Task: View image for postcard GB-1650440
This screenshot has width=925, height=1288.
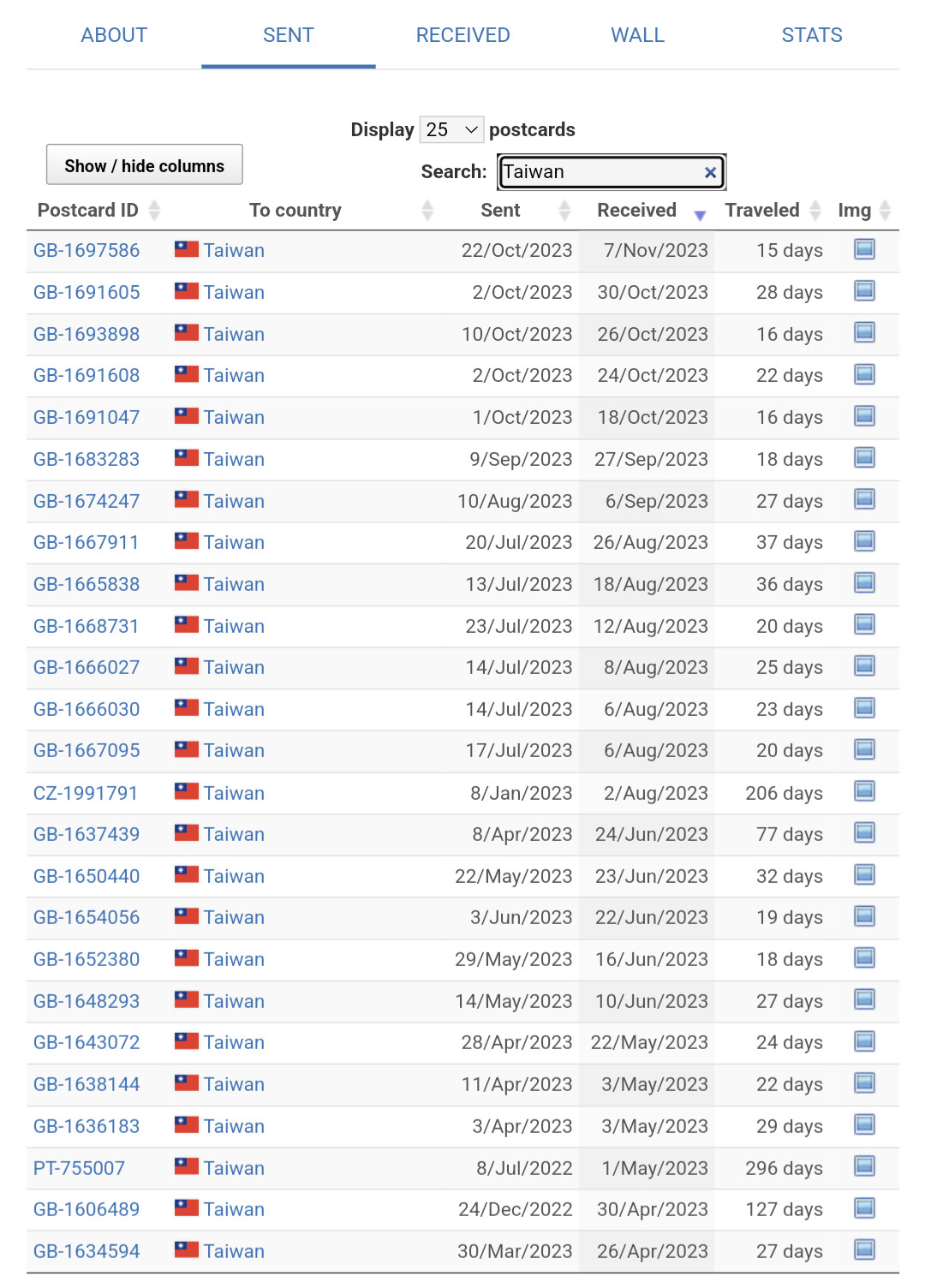Action: pyautogui.click(x=864, y=874)
